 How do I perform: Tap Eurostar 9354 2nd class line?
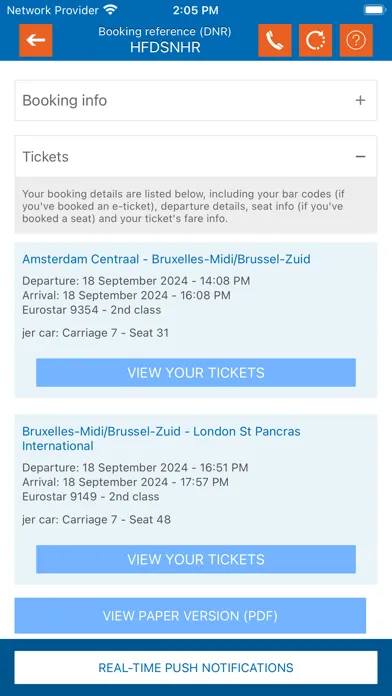click(x=91, y=310)
